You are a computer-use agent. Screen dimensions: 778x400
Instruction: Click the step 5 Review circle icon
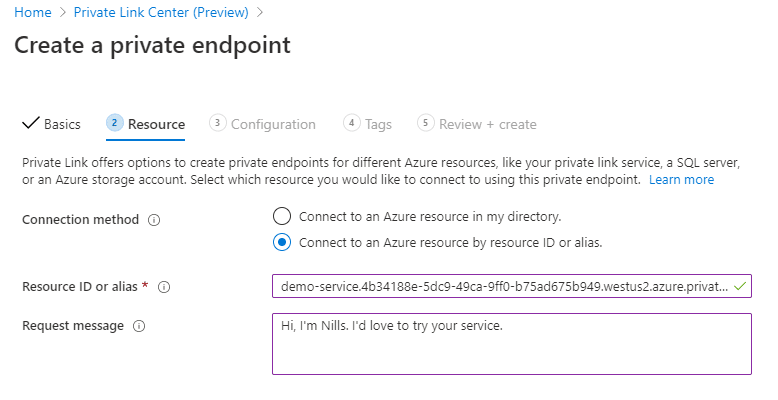[x=426, y=123]
